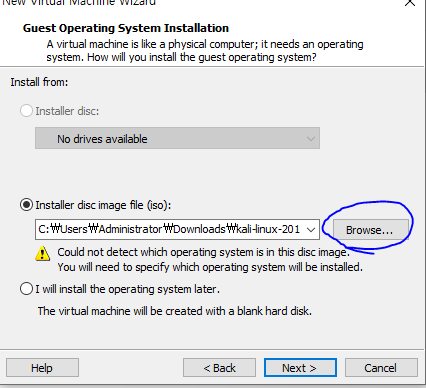Viewport: 426px width, 388px height.
Task: Open the No drives available dropdown
Action: tap(177, 138)
